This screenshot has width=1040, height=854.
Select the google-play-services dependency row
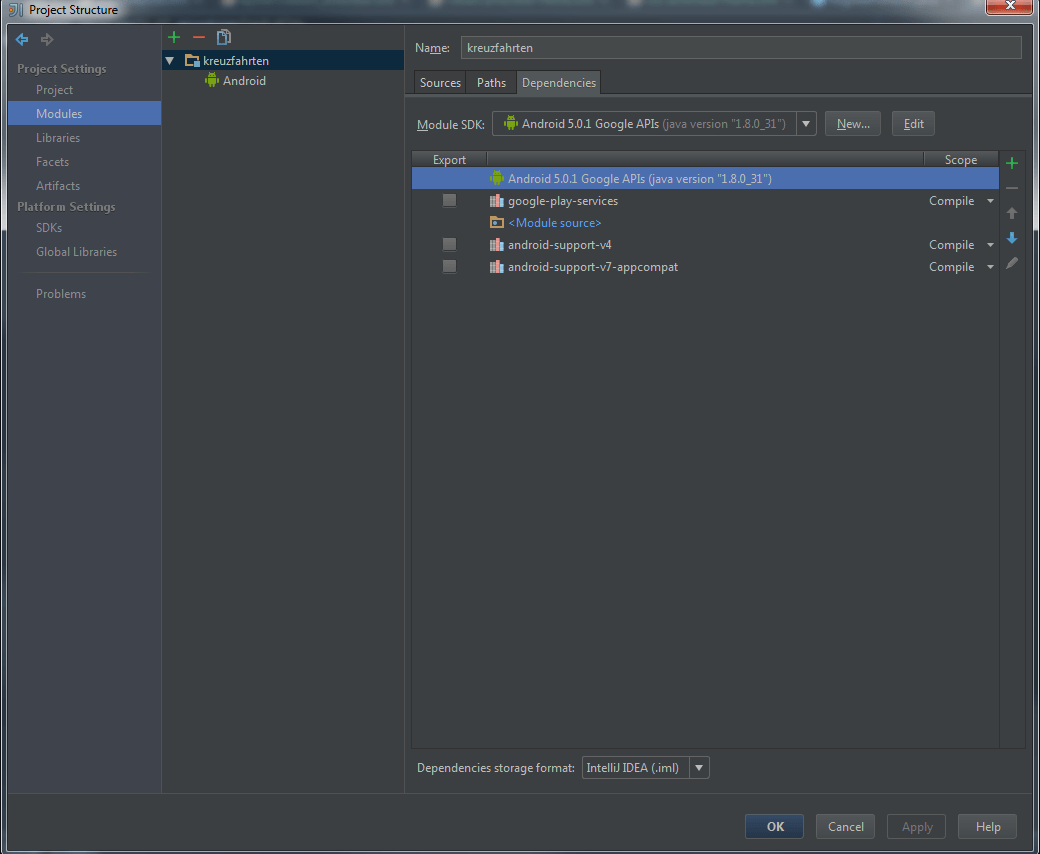(705, 201)
